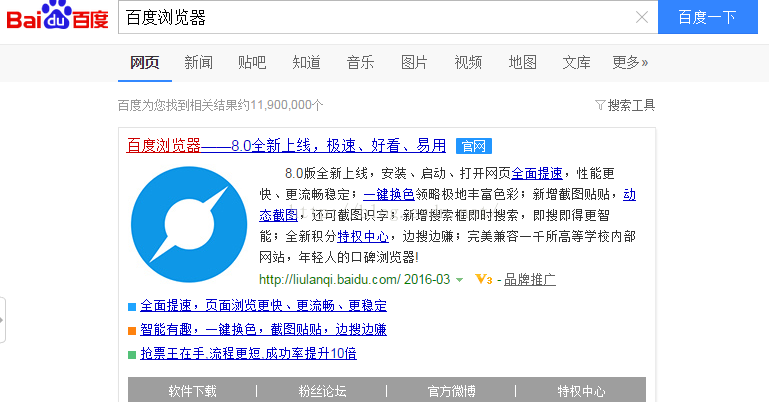Screen dimensions: 769x402
Task: Open the 视频 tab
Action: pyautogui.click(x=468, y=63)
